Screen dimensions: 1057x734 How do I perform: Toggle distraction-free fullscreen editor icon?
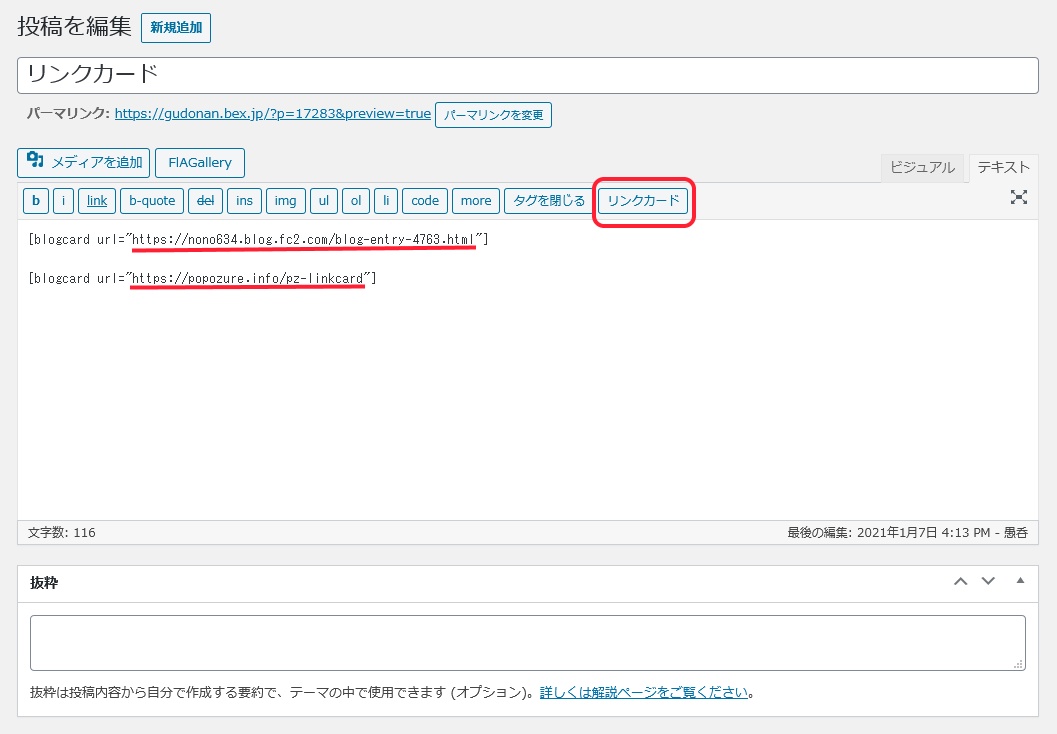coord(1018,197)
